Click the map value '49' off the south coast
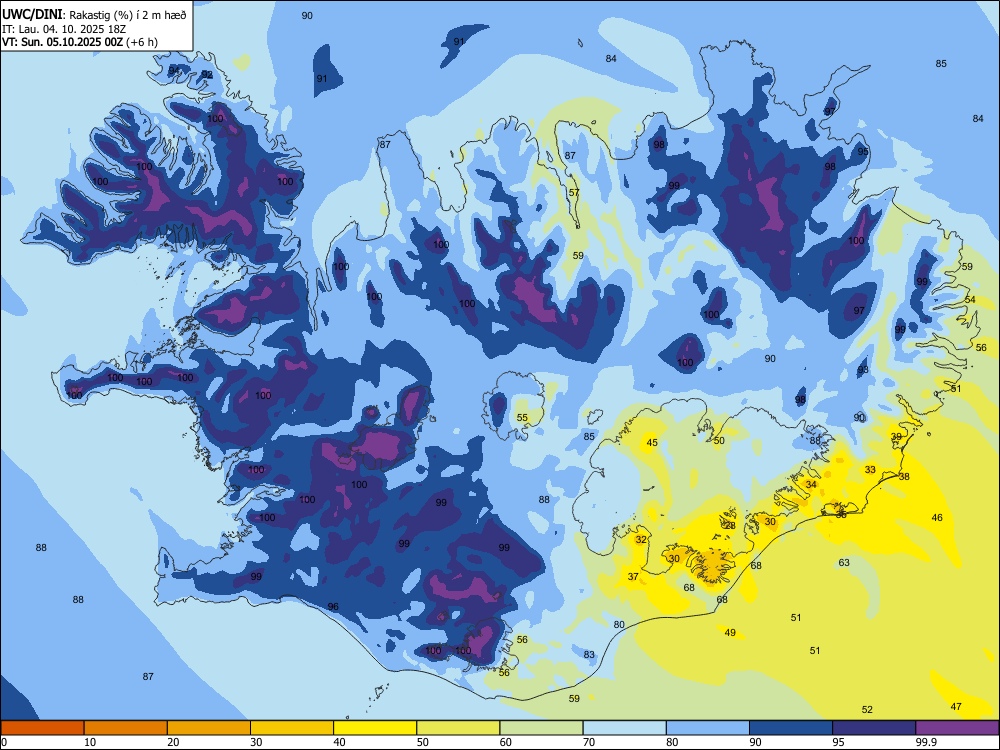The height and width of the screenshot is (750, 1000). point(730,633)
